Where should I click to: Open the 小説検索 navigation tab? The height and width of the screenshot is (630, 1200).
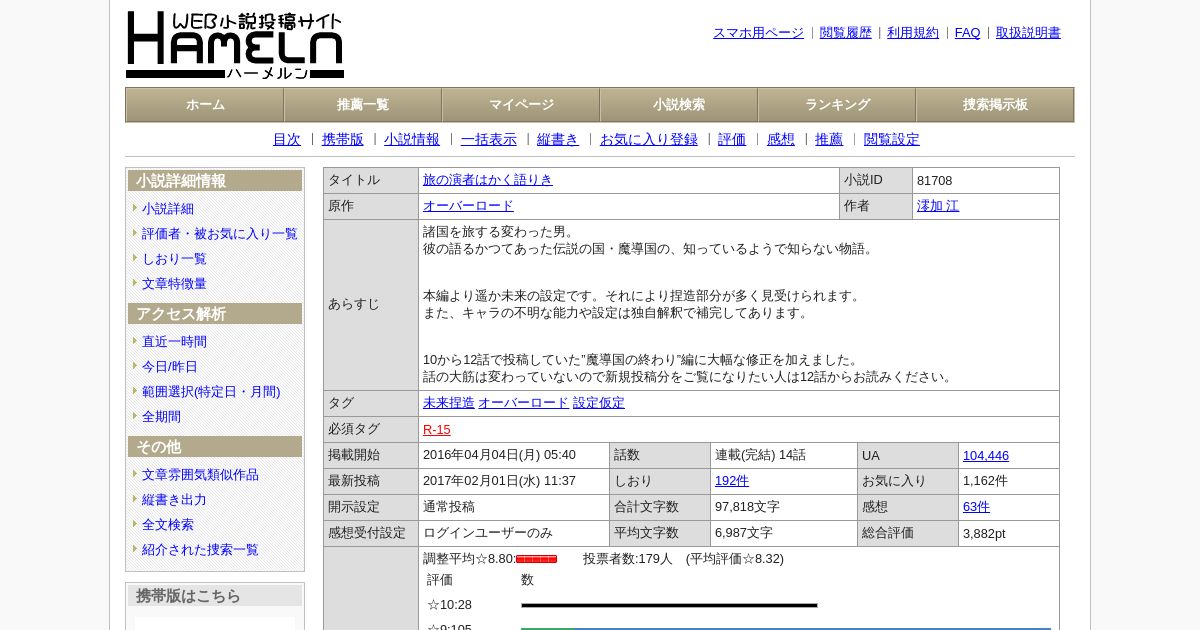[x=679, y=105]
